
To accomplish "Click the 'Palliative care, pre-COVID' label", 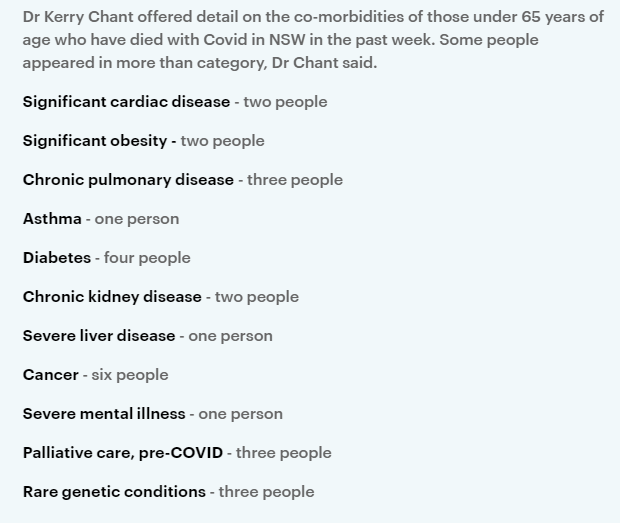I will [x=123, y=453].
